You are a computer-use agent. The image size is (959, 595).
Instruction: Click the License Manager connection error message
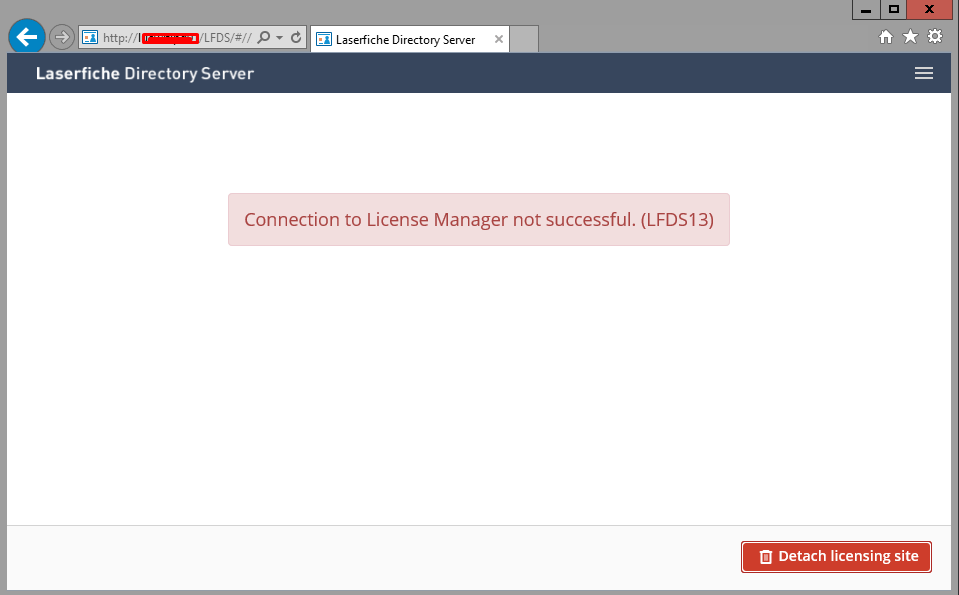point(479,220)
